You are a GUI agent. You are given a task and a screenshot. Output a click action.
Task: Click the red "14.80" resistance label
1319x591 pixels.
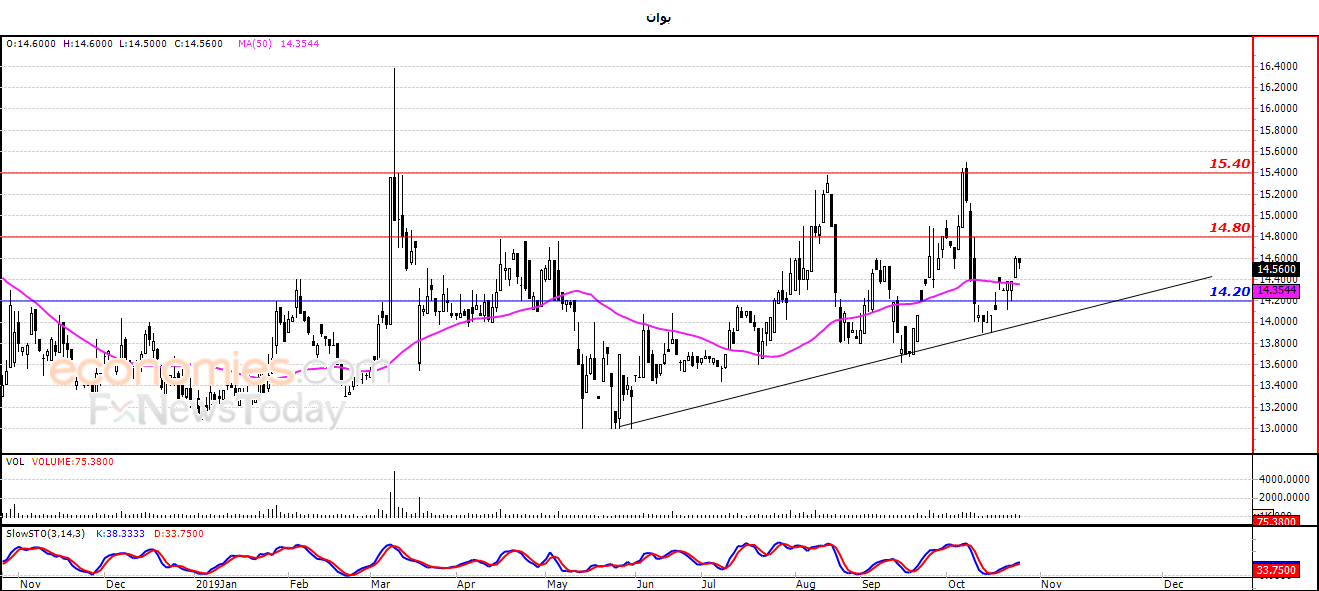(1229, 227)
